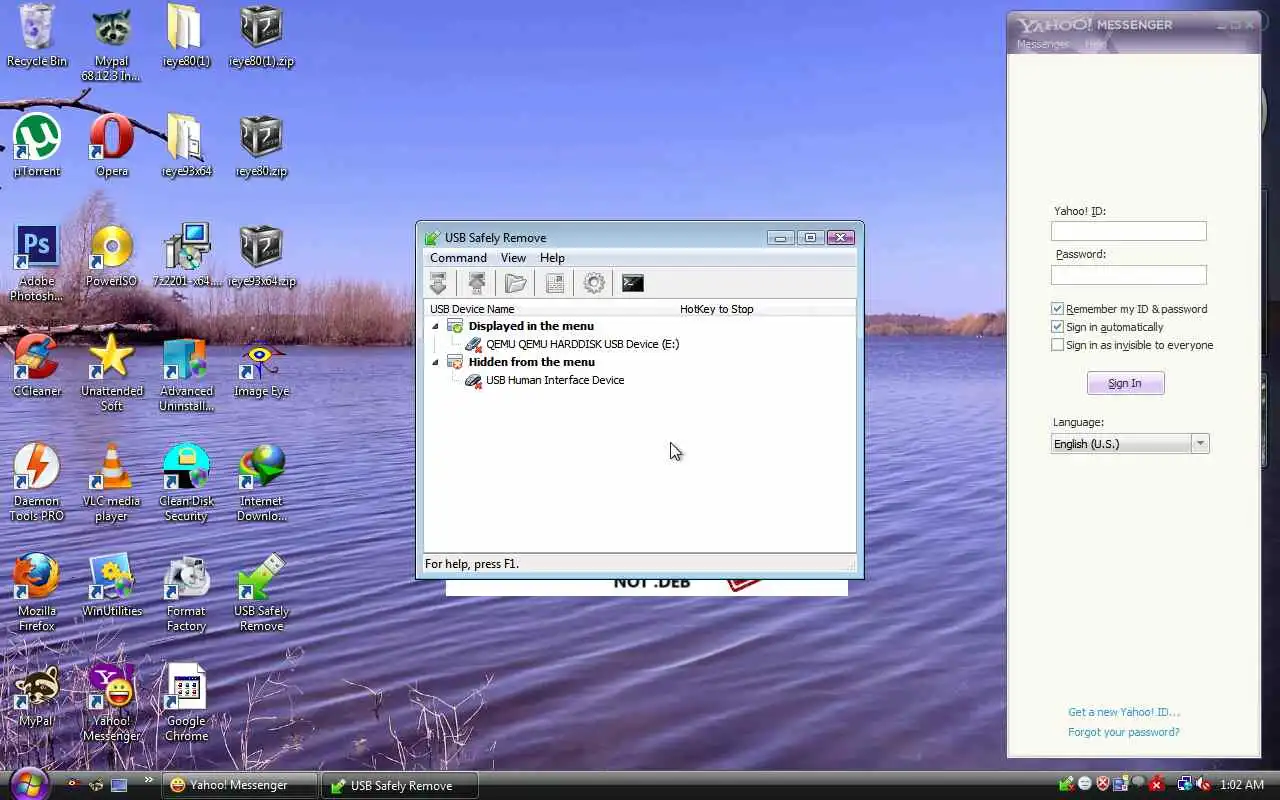Open options via the gear toolbar icon

coord(594,283)
